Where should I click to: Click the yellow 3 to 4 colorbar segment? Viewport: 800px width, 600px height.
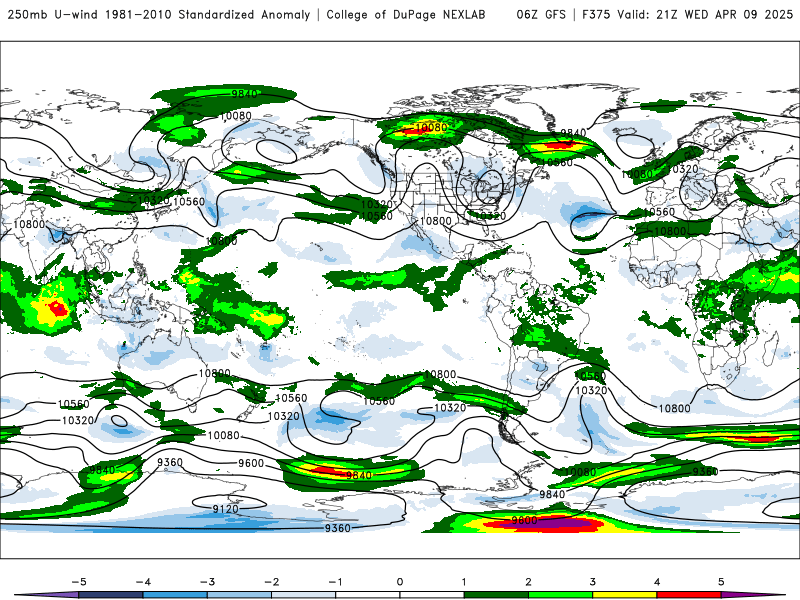coord(625,595)
